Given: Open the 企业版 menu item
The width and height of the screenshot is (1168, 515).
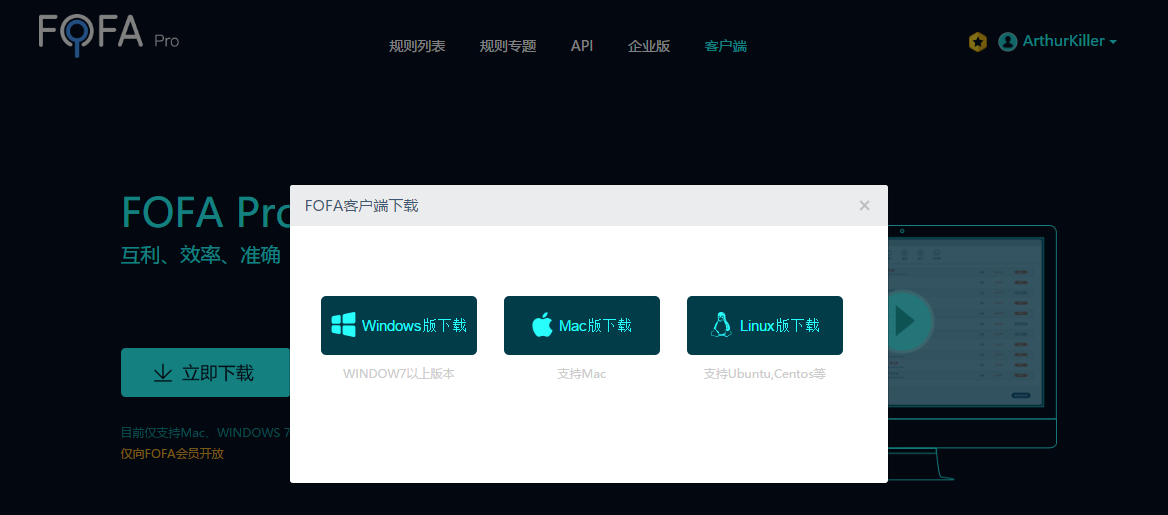Looking at the screenshot, I should (x=649, y=46).
